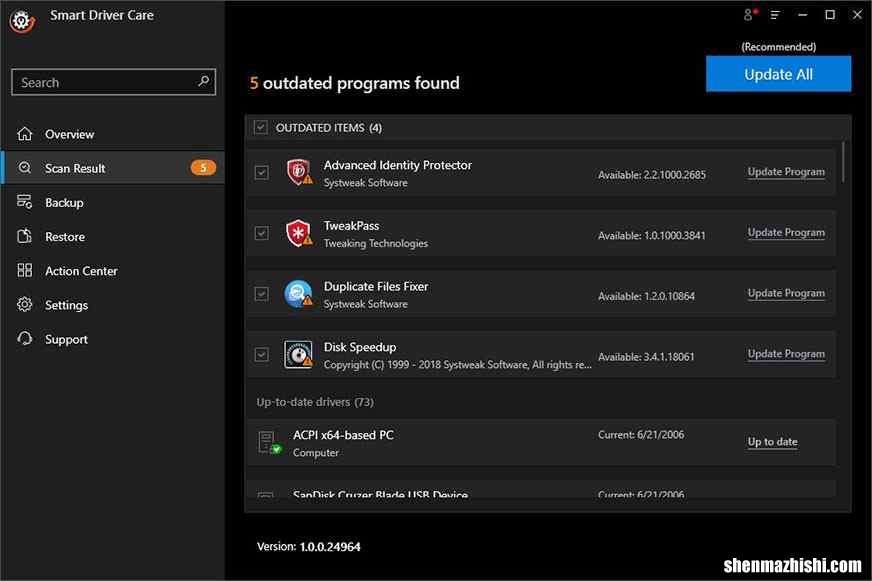Uncheck the TweakPass checkbox
This screenshot has height=581, width=872.
click(261, 233)
